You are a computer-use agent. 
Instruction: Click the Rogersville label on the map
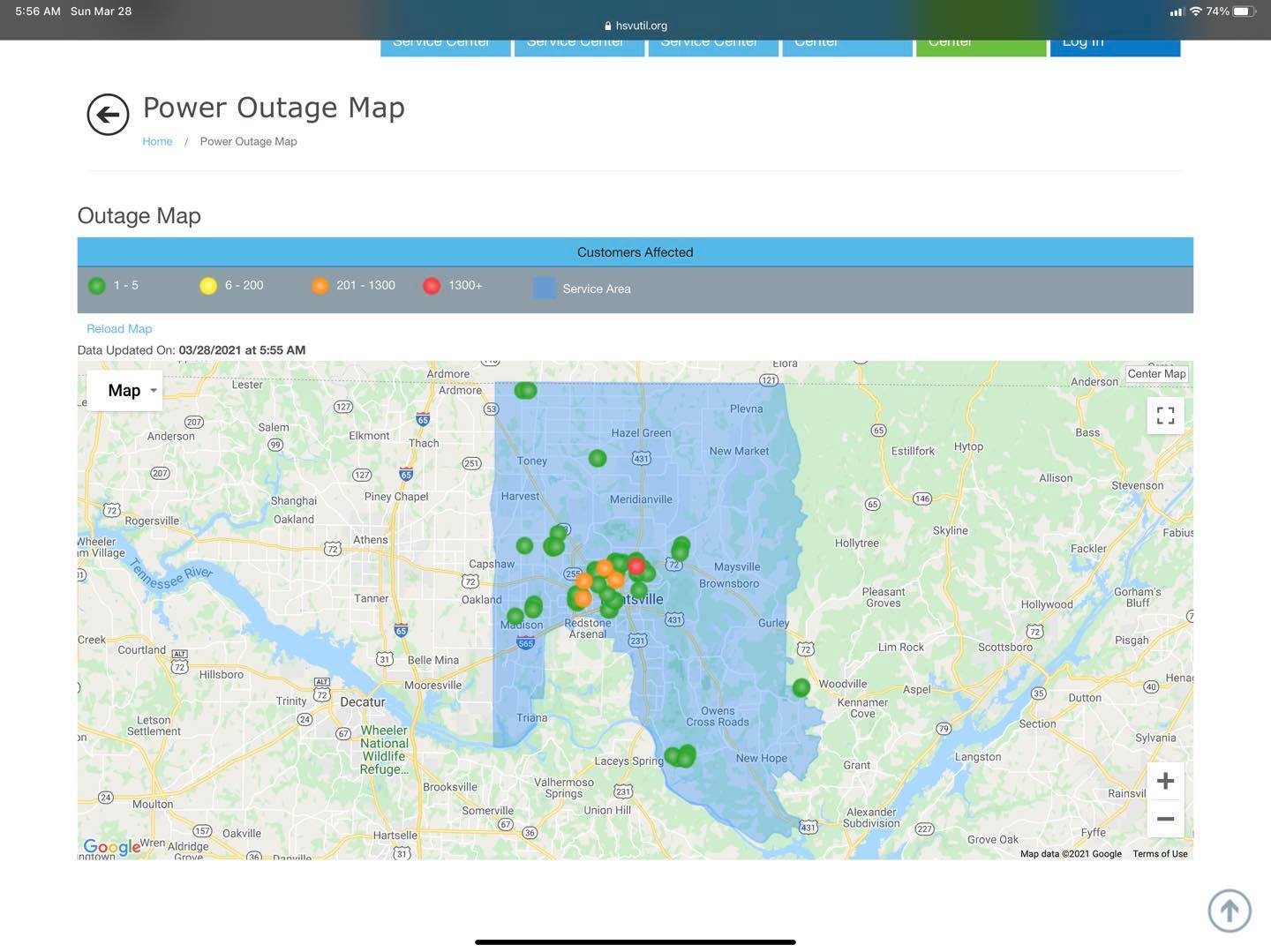(x=152, y=521)
